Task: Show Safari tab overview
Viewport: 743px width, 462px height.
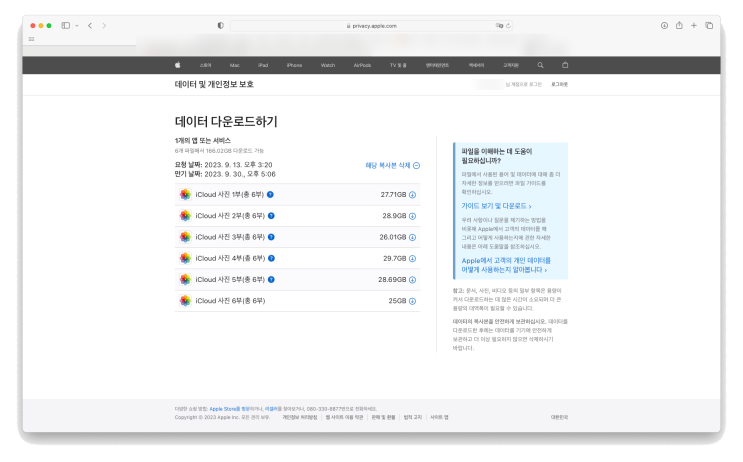Action: (709, 26)
